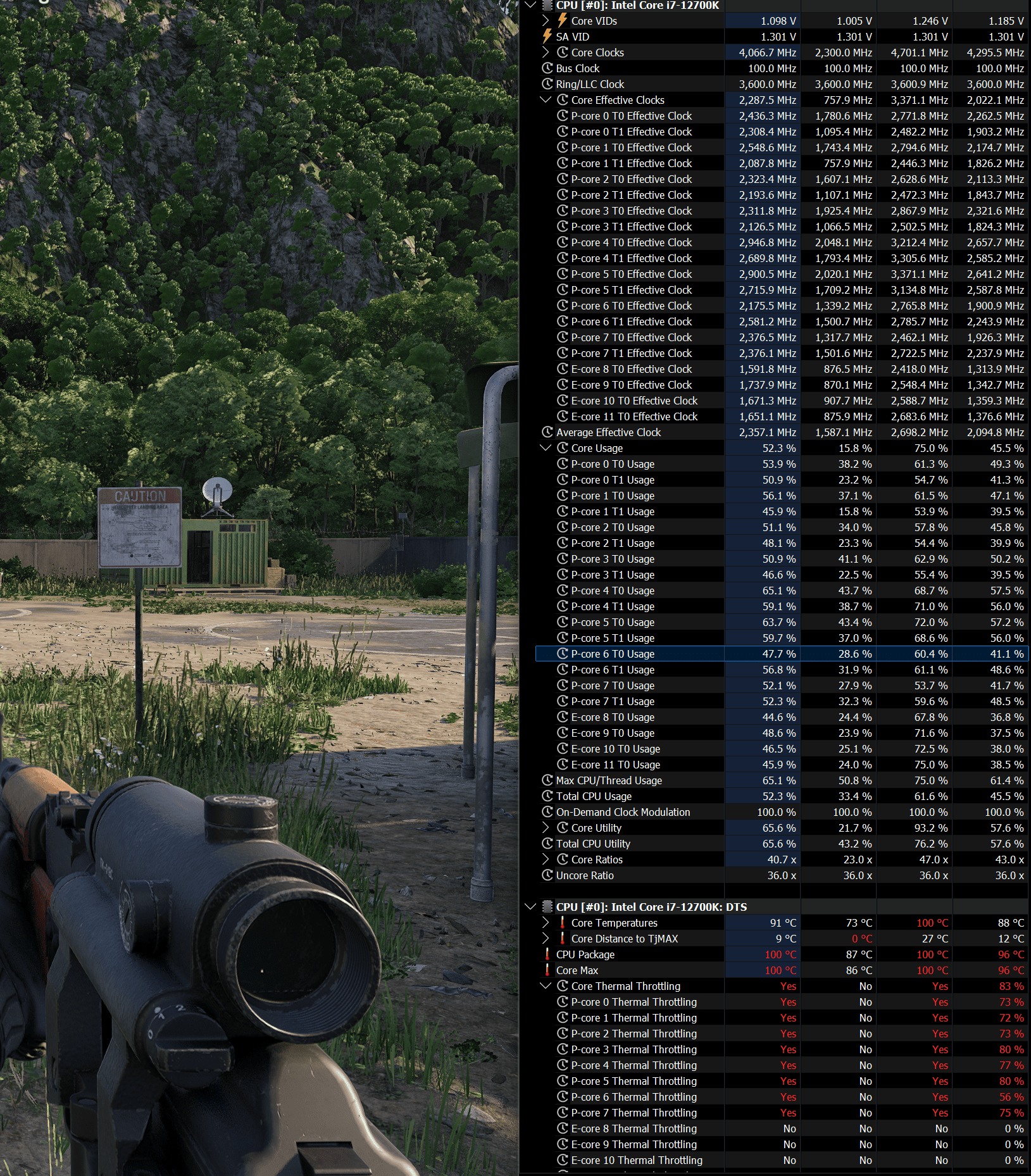Click the Core Clocks clock icon
The image size is (1031, 1176).
[x=563, y=53]
